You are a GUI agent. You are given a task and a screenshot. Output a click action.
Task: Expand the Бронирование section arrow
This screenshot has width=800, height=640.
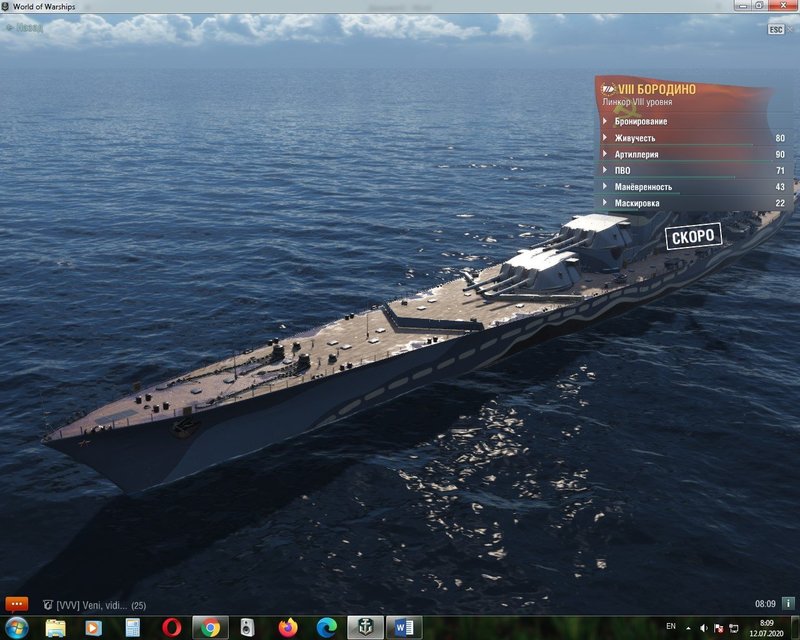(x=605, y=121)
